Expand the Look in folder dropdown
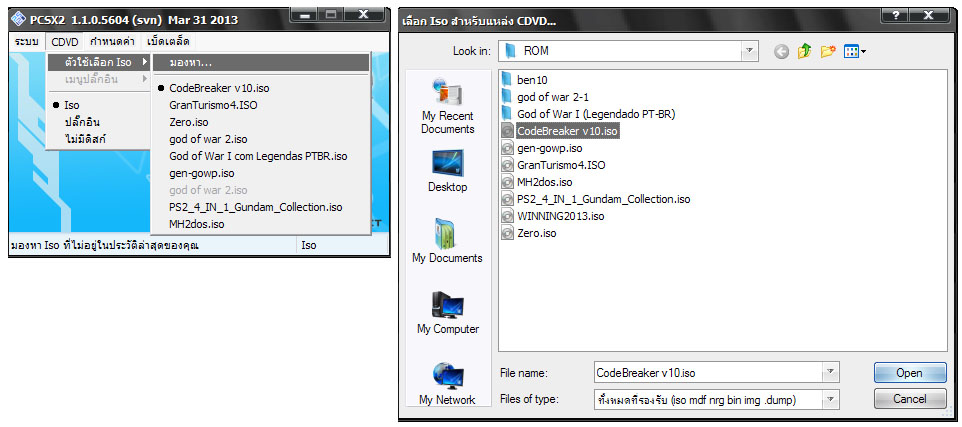Viewport: 962px width, 427px height. (x=749, y=51)
